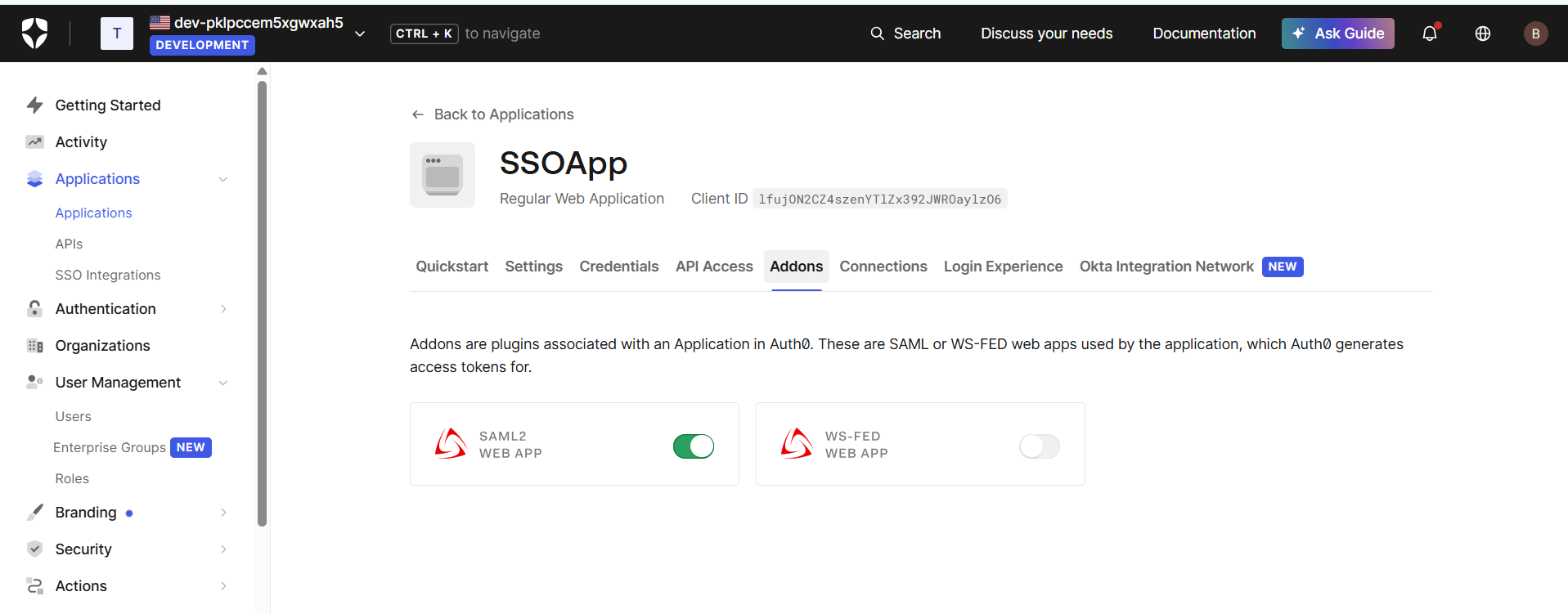Open the APIs sidebar item

tap(69, 244)
